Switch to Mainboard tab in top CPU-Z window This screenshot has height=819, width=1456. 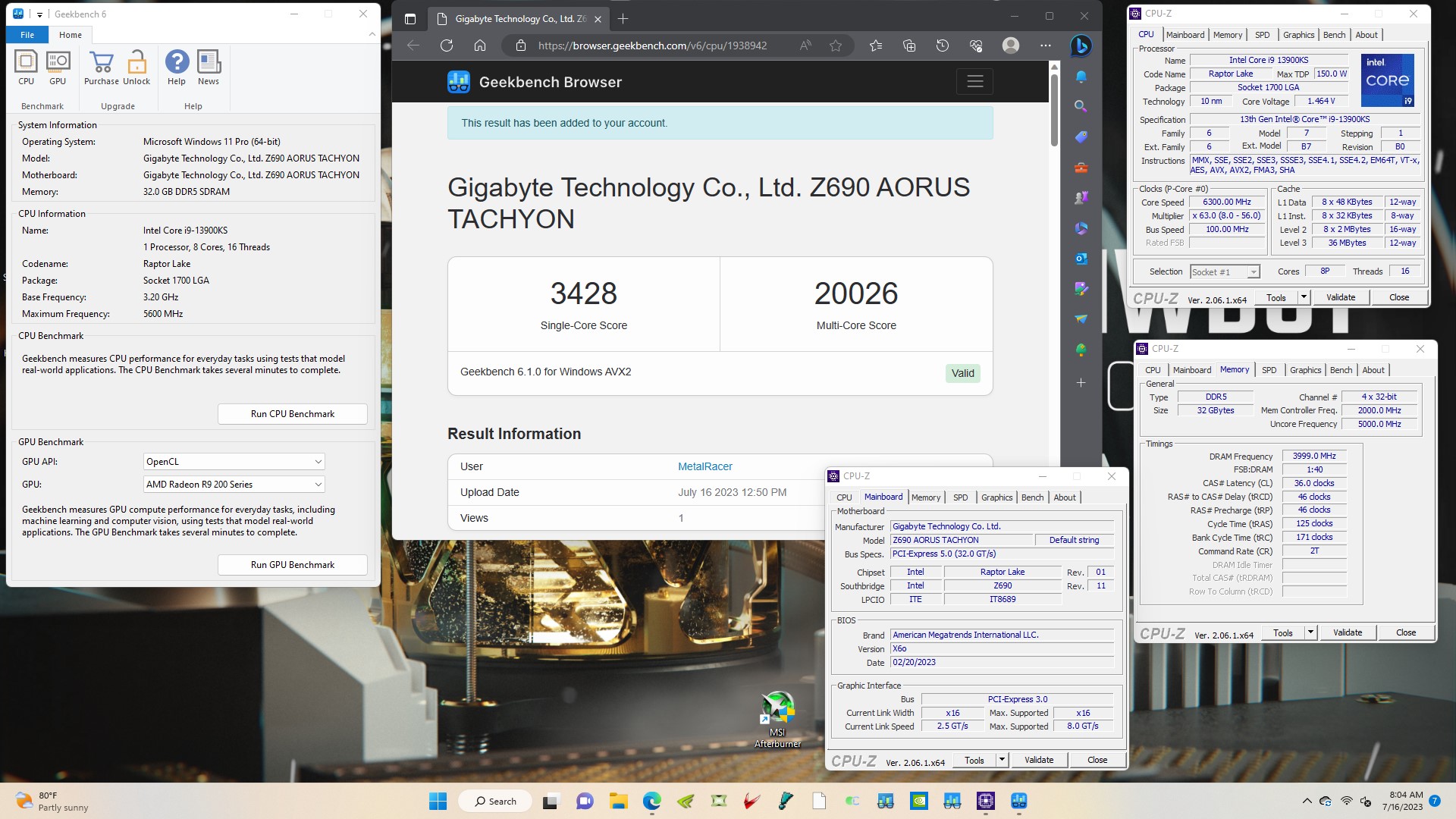point(1185,35)
